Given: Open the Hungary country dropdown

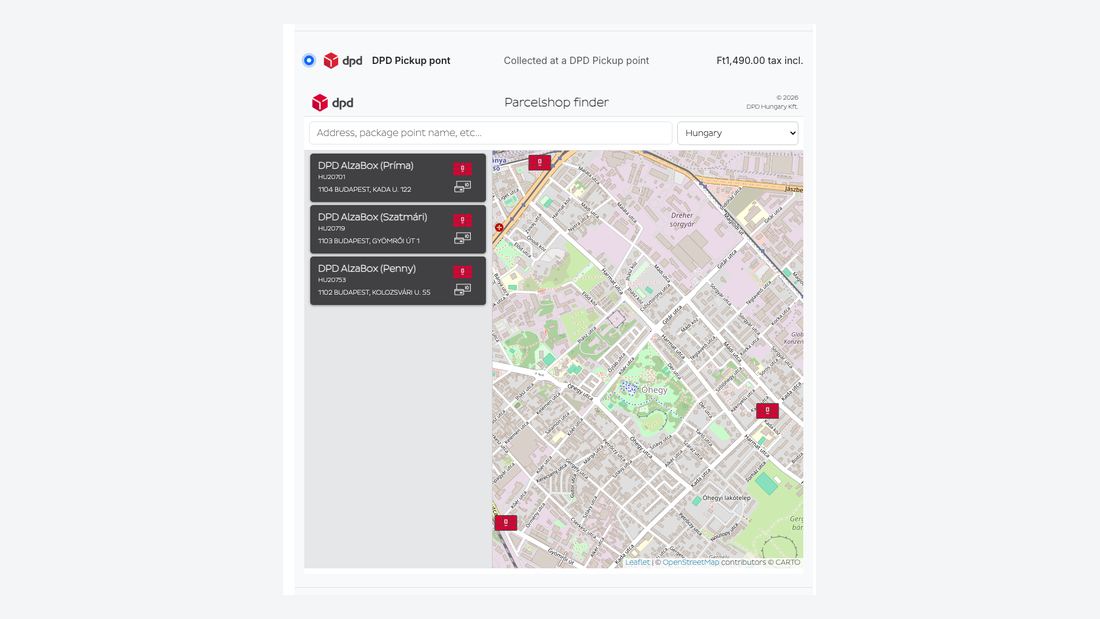Looking at the screenshot, I should pyautogui.click(x=737, y=133).
